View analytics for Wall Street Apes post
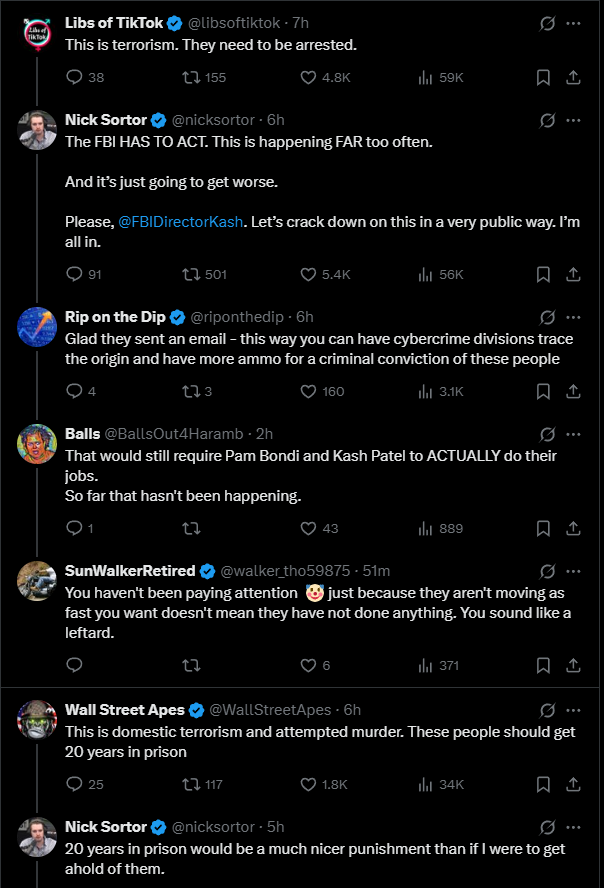This screenshot has width=604, height=888. click(x=441, y=784)
